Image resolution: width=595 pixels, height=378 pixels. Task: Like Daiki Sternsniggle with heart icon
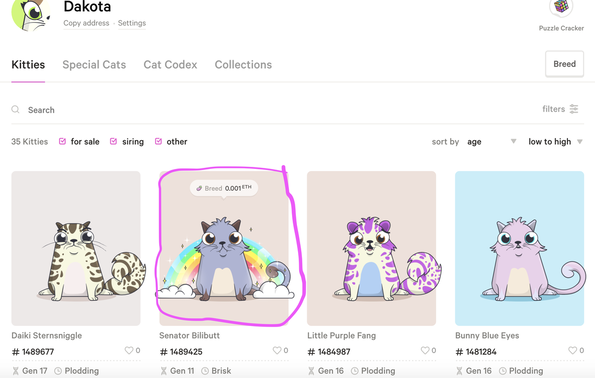tap(129, 350)
